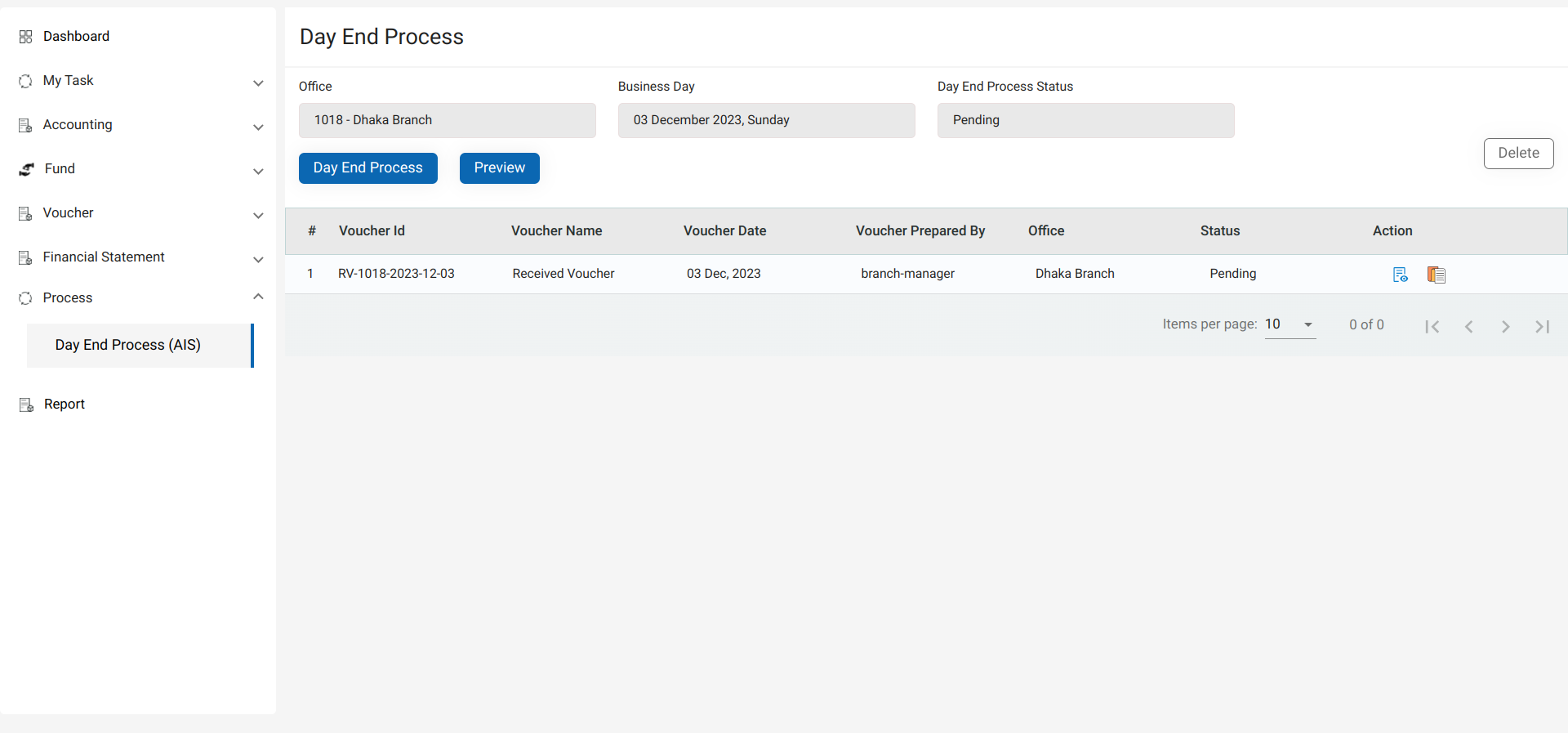The width and height of the screenshot is (1568, 733).
Task: Click the Voucher Prepared By column header
Action: [920, 231]
